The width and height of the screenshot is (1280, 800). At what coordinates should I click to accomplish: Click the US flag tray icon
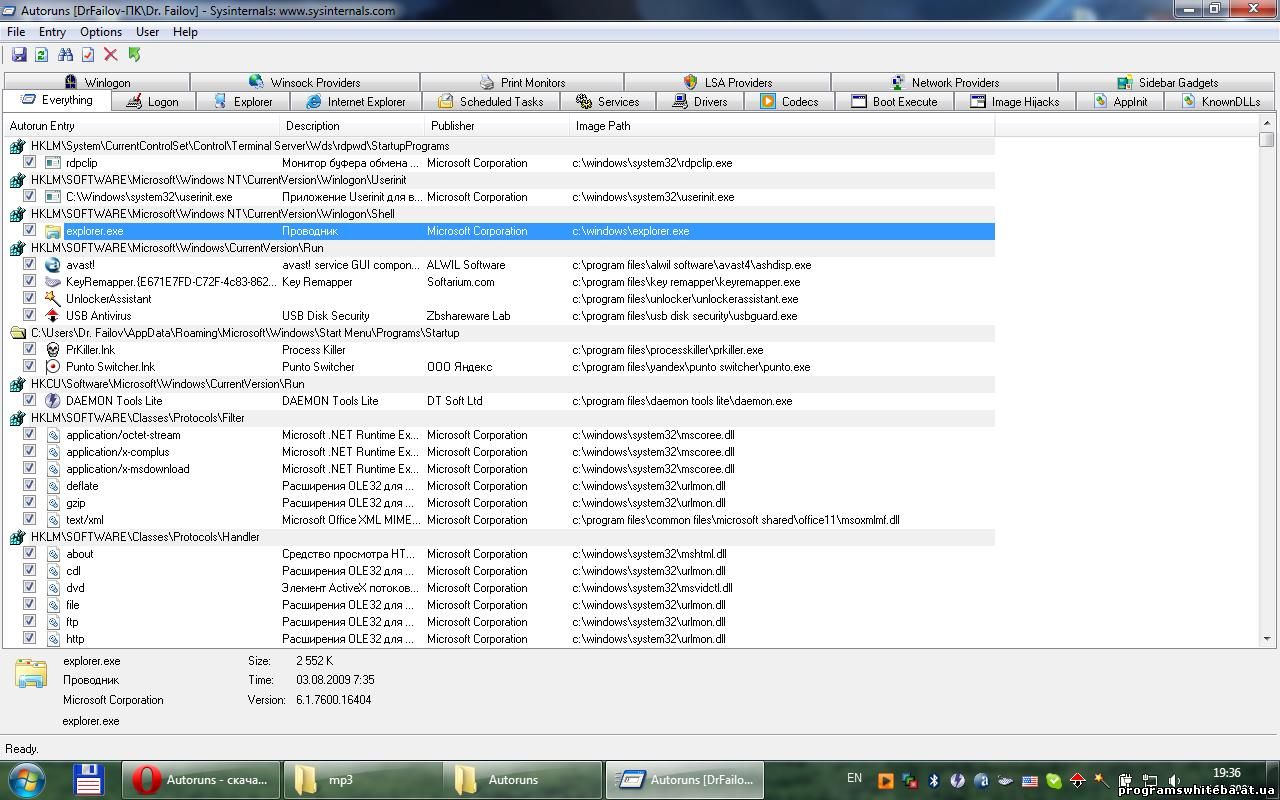pos(1030,780)
